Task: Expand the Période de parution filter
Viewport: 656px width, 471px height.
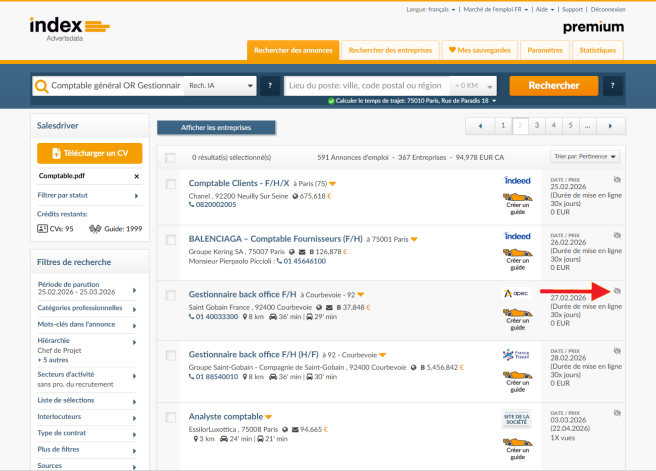Action: pos(87,288)
